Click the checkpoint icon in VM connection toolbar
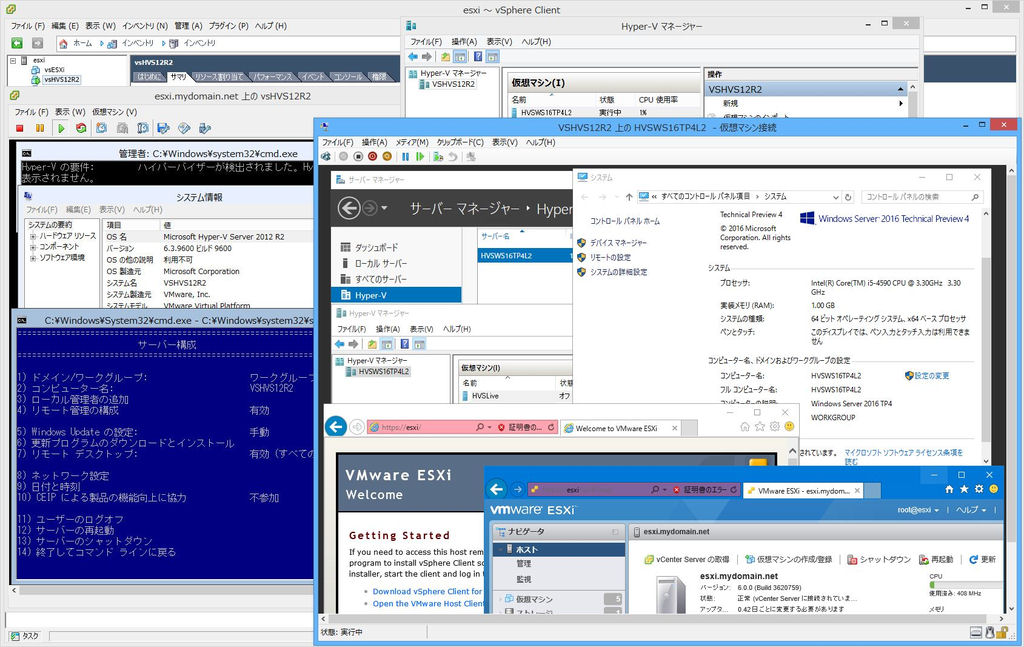Image resolution: width=1024 pixels, height=647 pixels. pyautogui.click(x=438, y=157)
